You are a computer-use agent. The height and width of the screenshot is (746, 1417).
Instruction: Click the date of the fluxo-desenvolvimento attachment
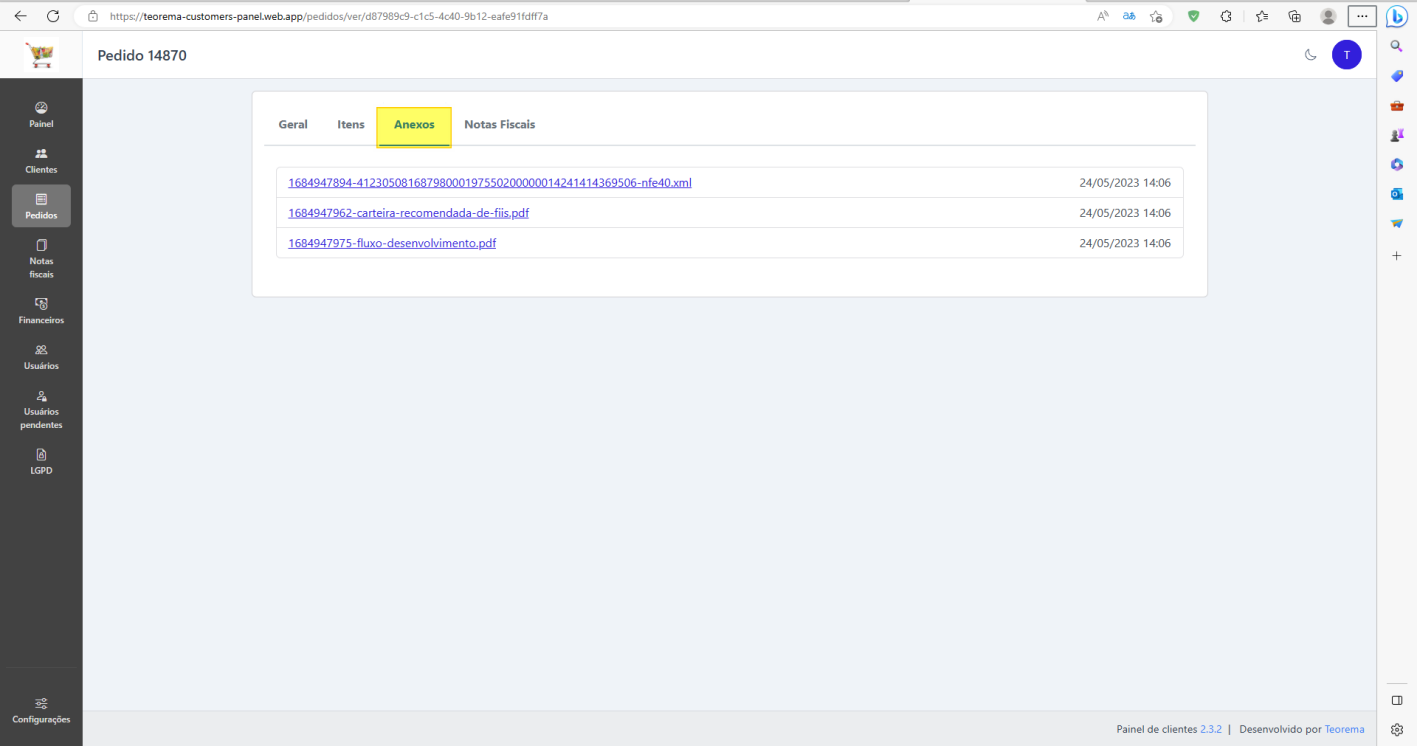(1125, 243)
